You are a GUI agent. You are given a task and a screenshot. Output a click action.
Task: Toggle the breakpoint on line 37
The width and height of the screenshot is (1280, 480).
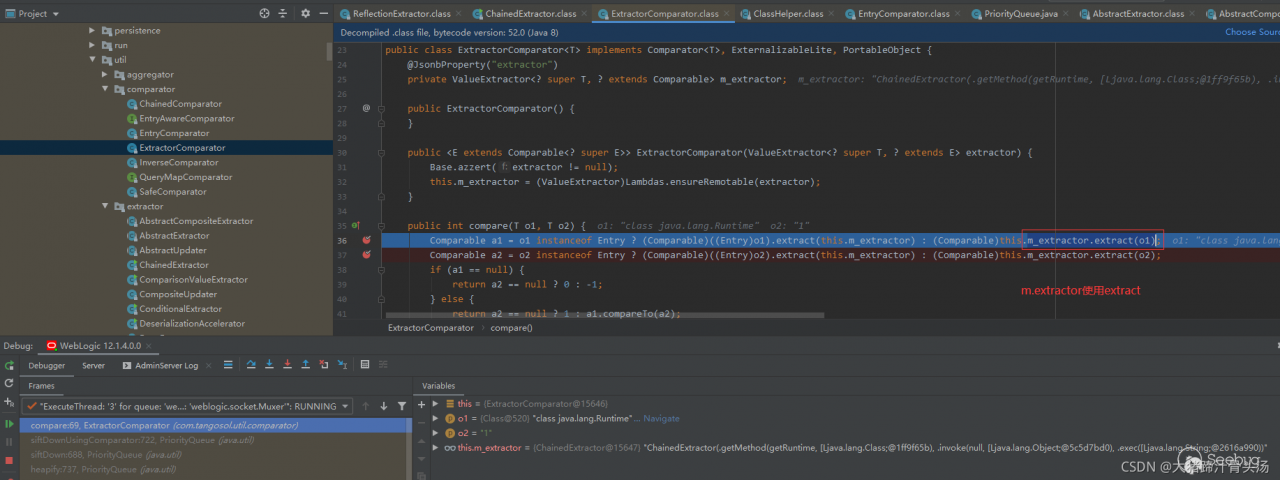[366, 255]
